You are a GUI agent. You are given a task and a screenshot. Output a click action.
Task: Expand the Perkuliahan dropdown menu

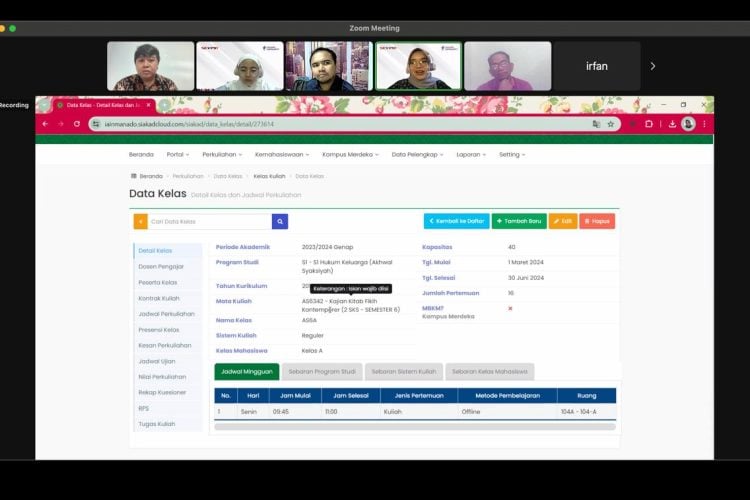[x=222, y=155]
